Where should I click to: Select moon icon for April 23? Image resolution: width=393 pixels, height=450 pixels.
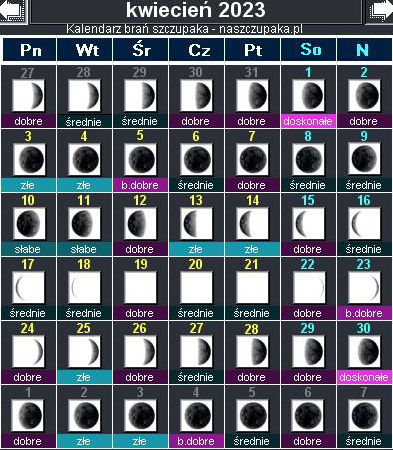pos(364,287)
